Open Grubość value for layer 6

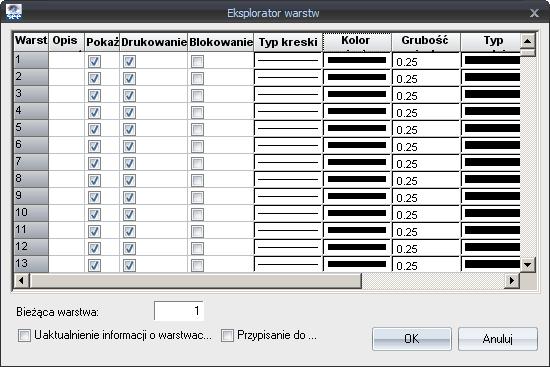click(426, 146)
